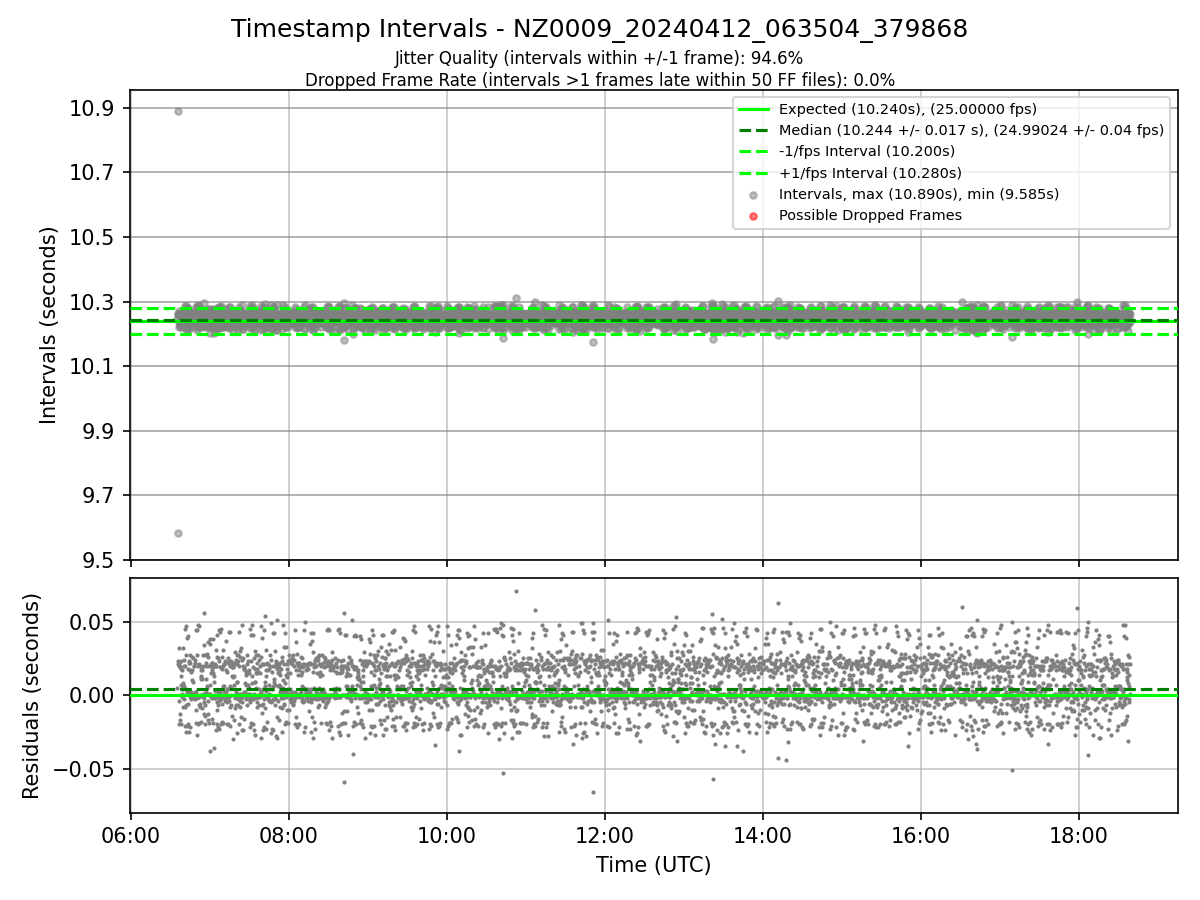
Task: Click the plot title 'Timestamp Intervals - NZ0009_20240412_063504_379868'
Action: coord(599,29)
